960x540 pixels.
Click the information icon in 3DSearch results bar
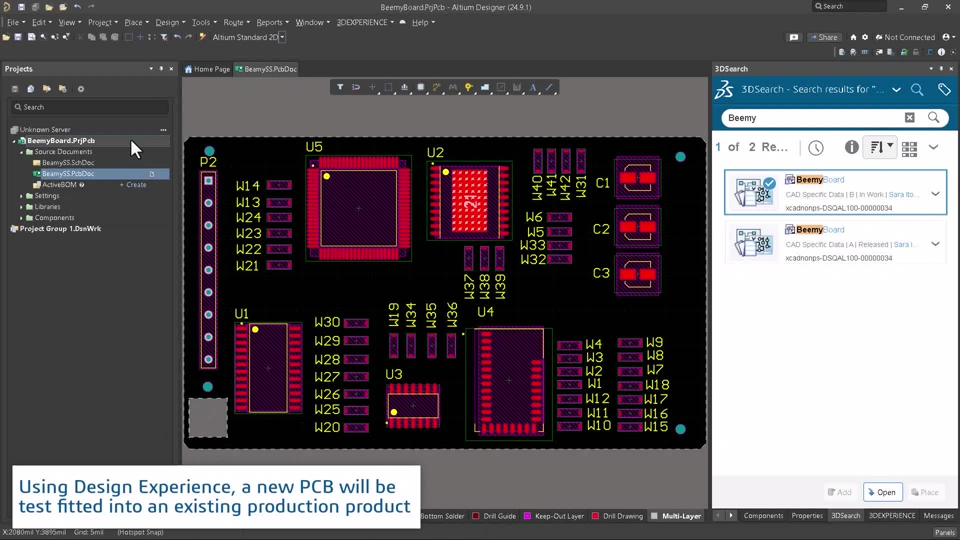[851, 147]
